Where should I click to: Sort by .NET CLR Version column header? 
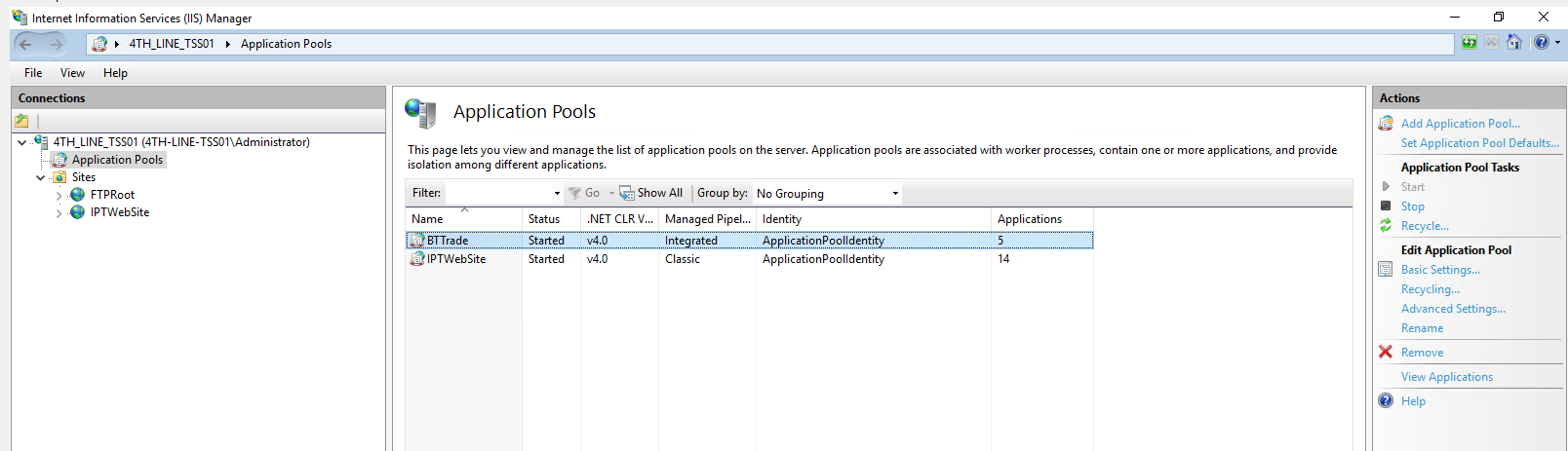[620, 219]
